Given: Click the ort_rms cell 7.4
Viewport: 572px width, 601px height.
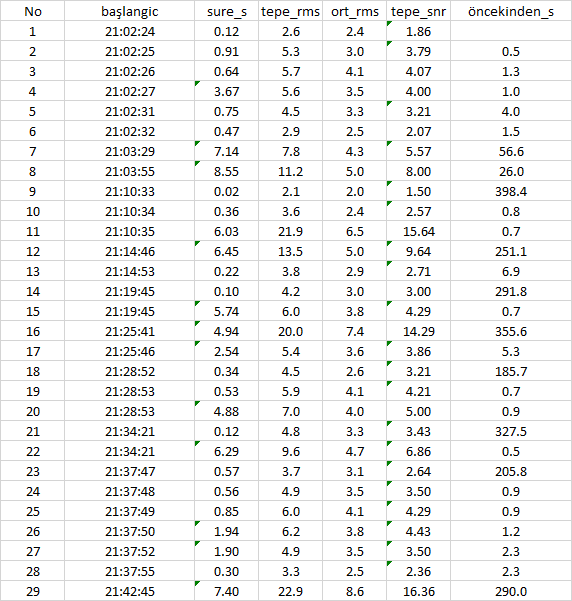Looking at the screenshot, I should point(355,331).
